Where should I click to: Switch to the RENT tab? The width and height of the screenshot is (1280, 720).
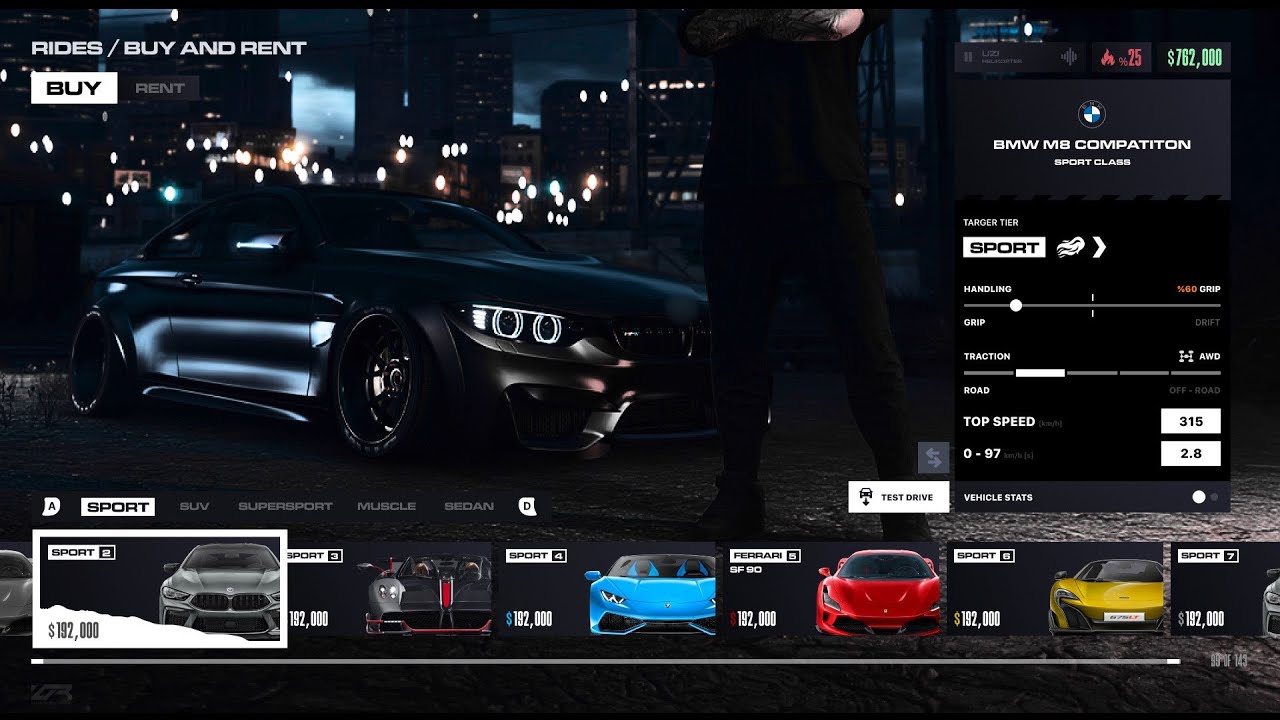point(160,88)
